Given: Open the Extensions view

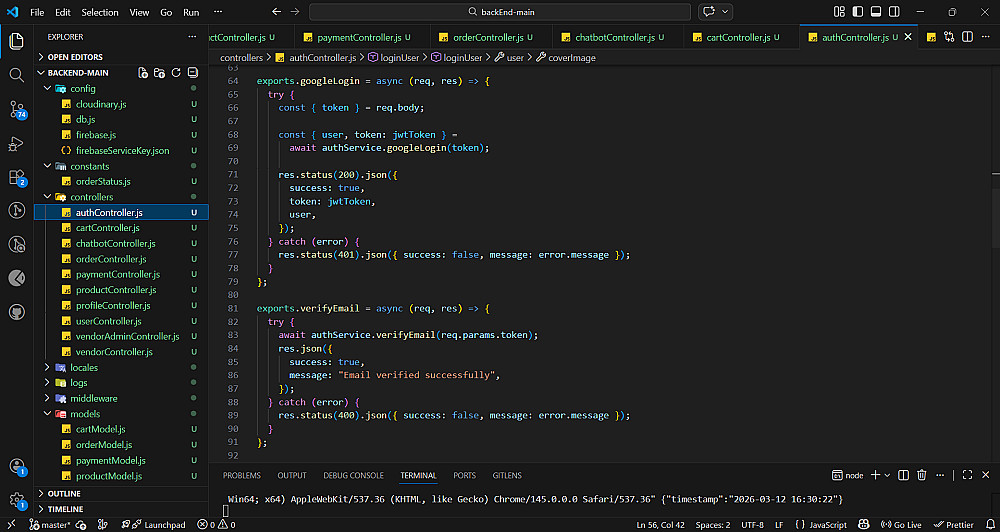Looking at the screenshot, I should pos(16,177).
